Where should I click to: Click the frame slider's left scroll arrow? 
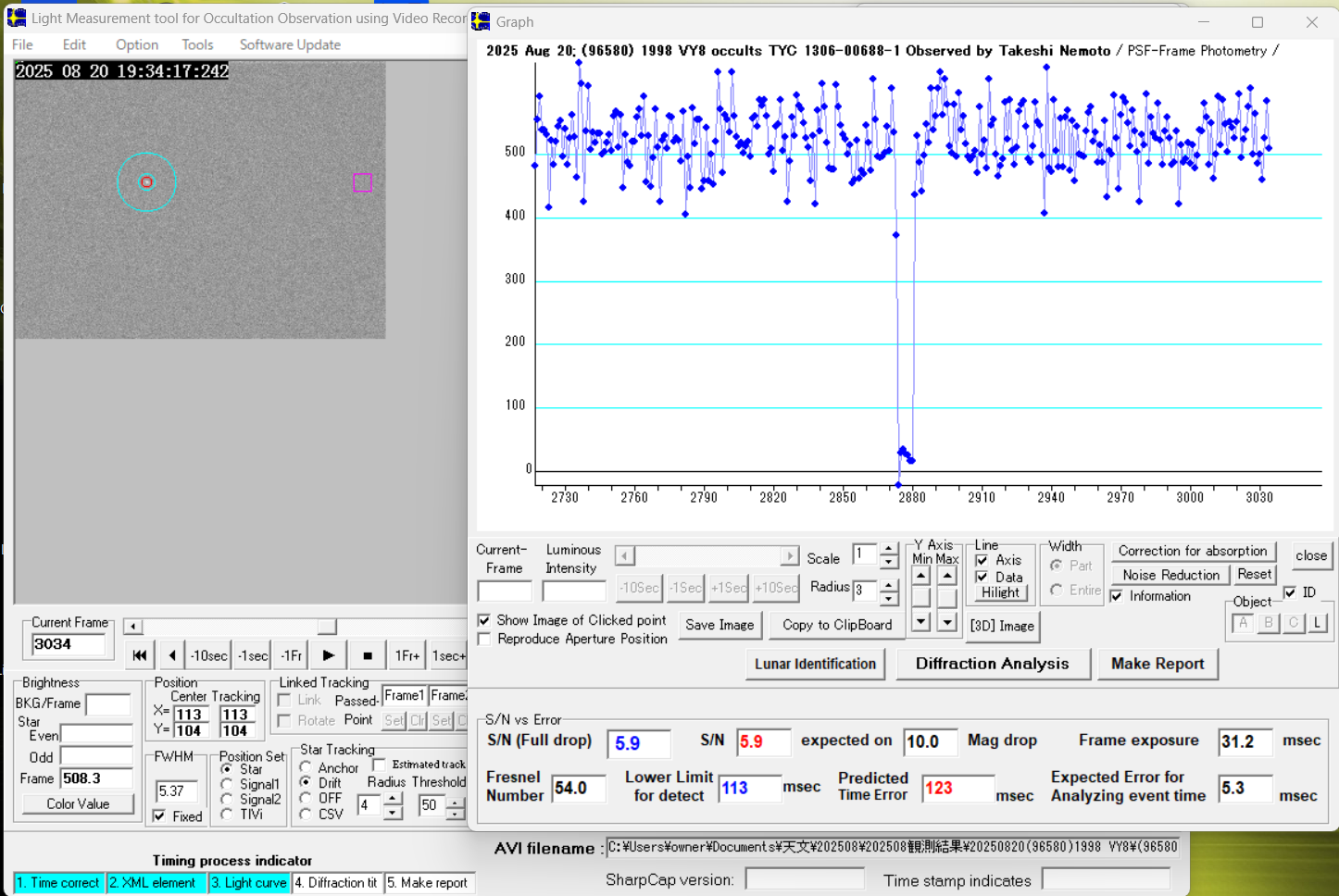coord(133,627)
